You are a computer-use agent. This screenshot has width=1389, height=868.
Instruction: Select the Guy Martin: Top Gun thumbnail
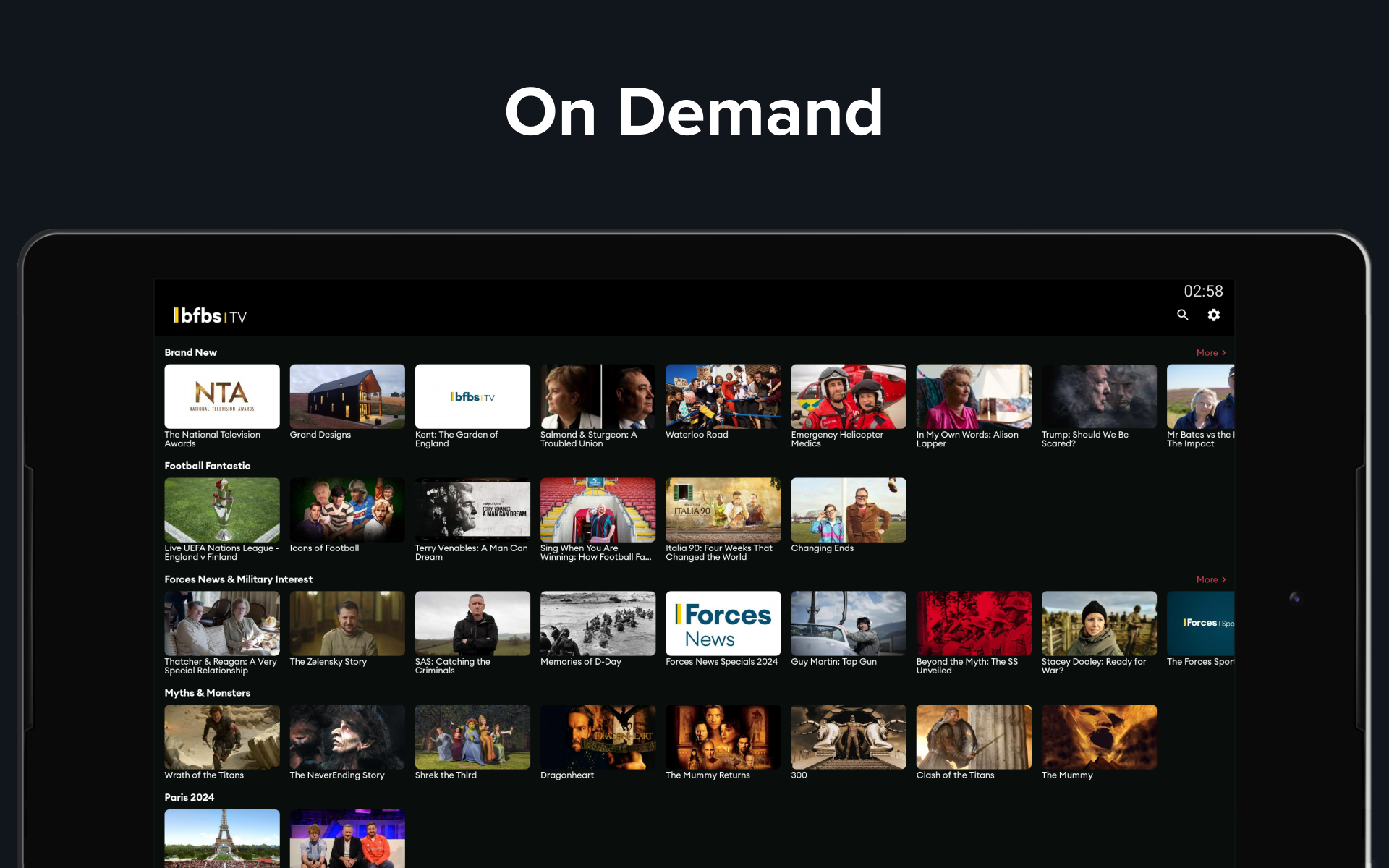848,623
